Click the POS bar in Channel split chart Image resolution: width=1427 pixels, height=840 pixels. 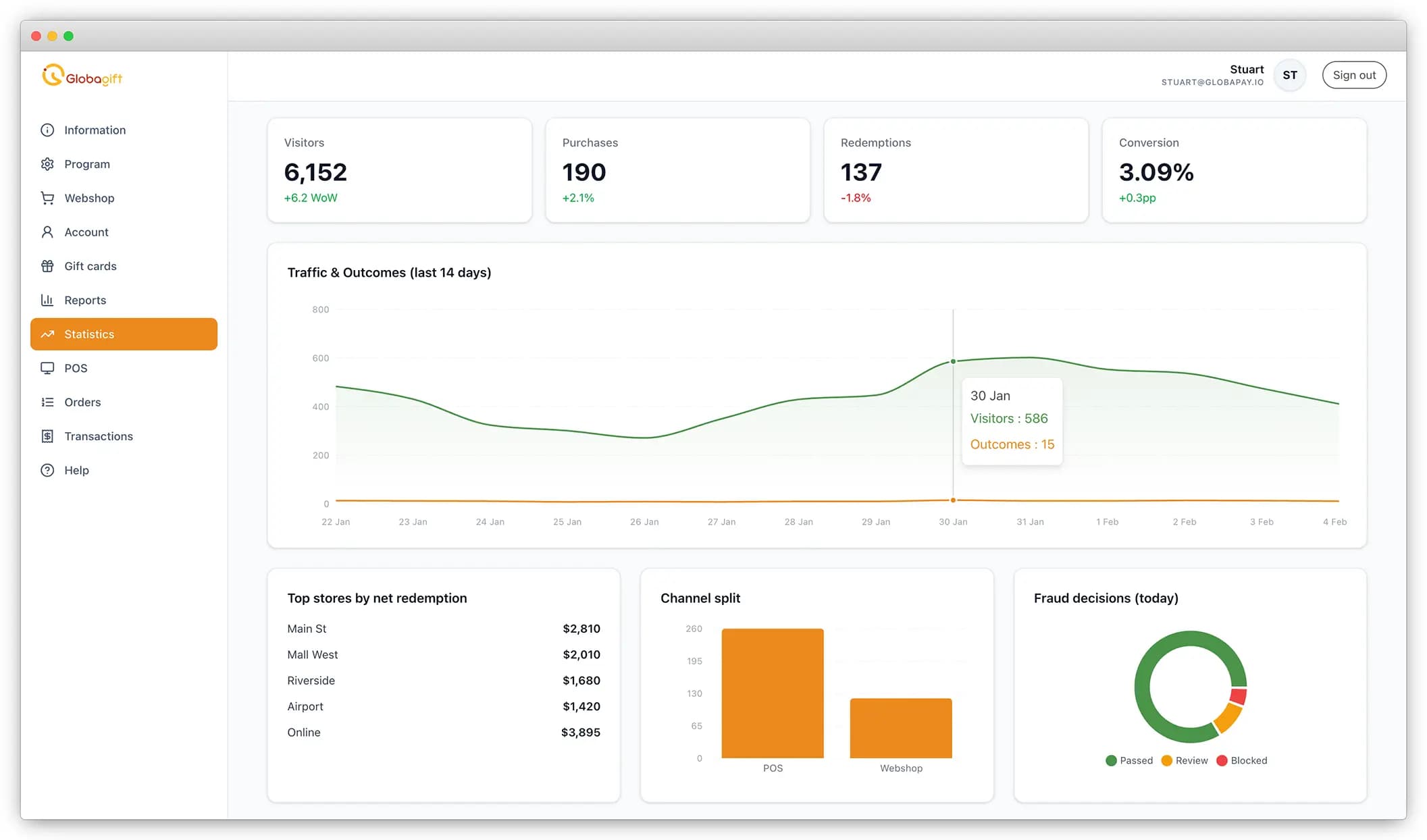[x=773, y=693]
